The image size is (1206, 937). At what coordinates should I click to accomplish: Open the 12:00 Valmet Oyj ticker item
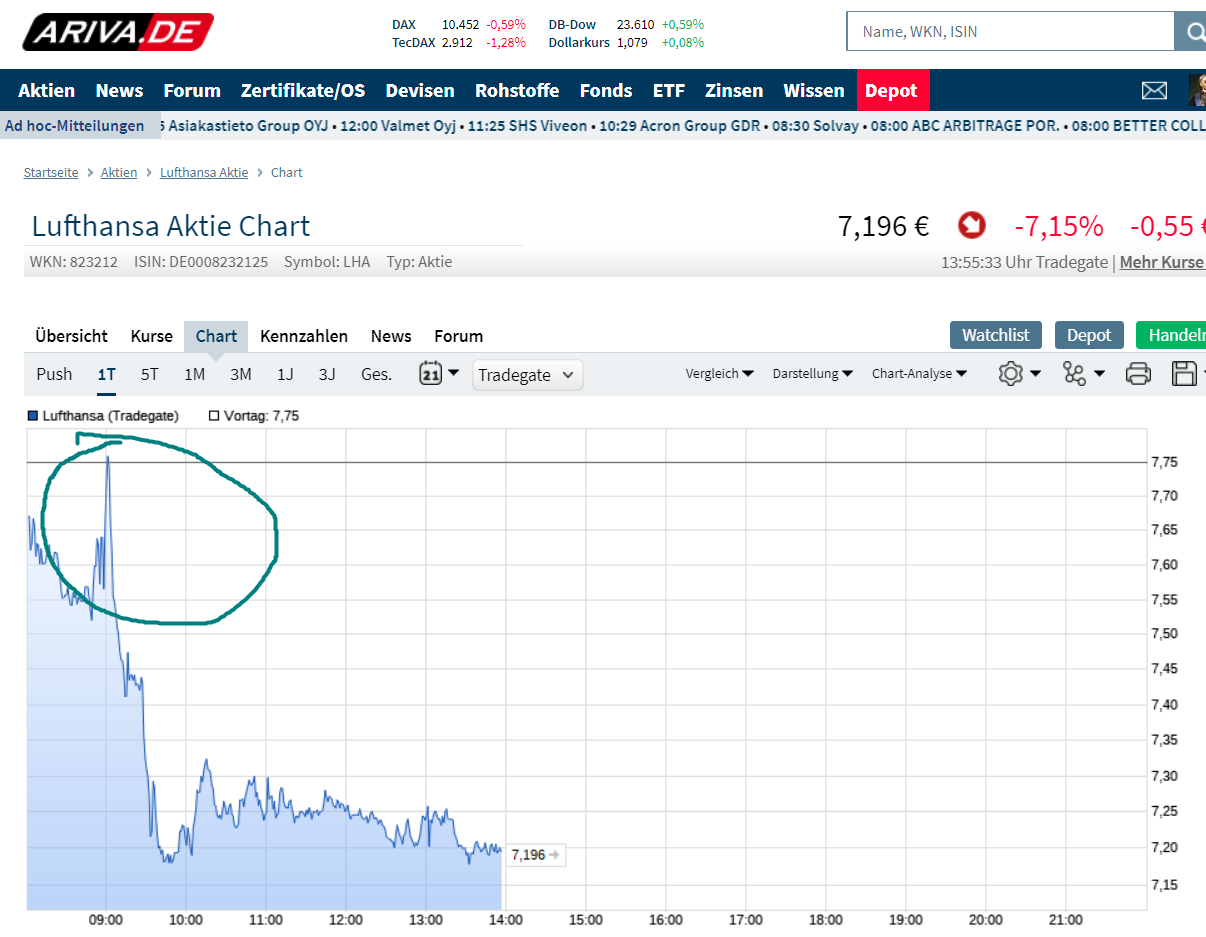[x=398, y=125]
